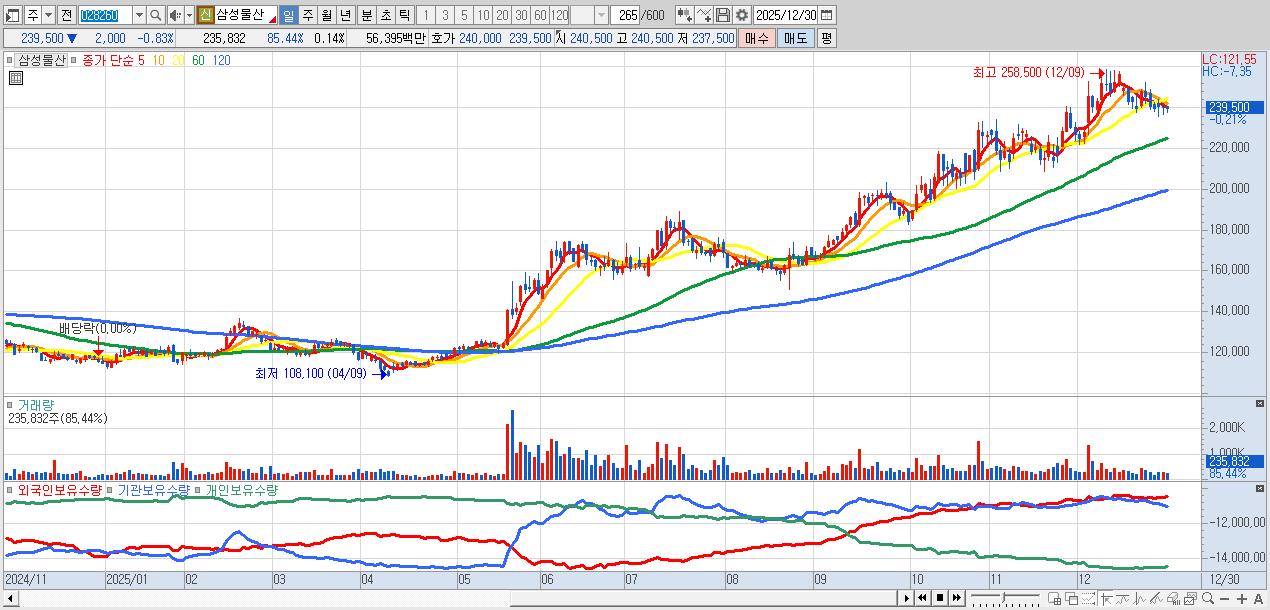1270x610 pixels.
Task: Click the search magnifier beside stock code
Action: point(155,15)
